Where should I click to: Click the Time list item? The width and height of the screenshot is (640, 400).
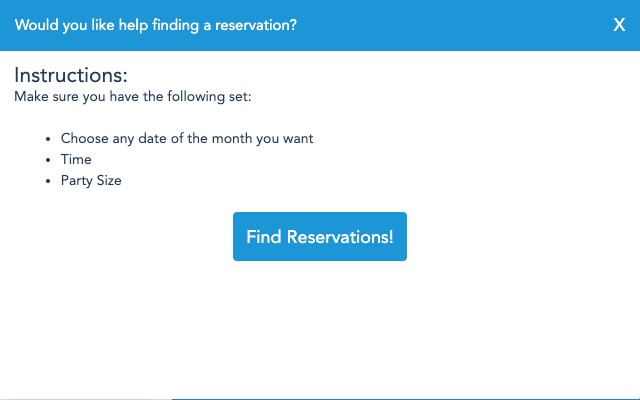(x=76, y=159)
